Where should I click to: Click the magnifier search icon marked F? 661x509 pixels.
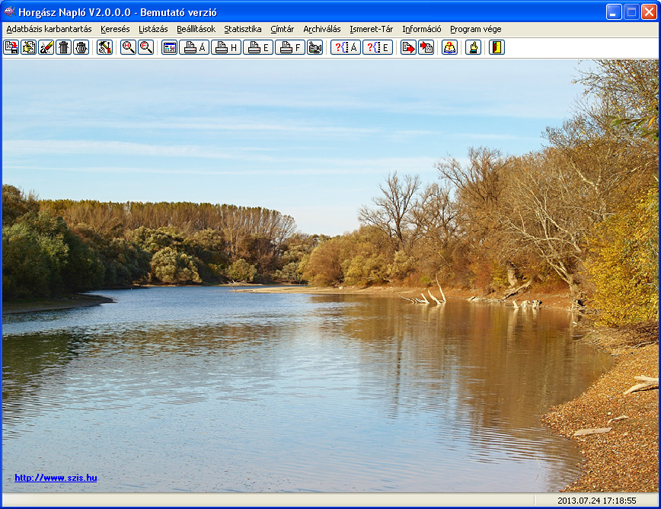coord(146,47)
